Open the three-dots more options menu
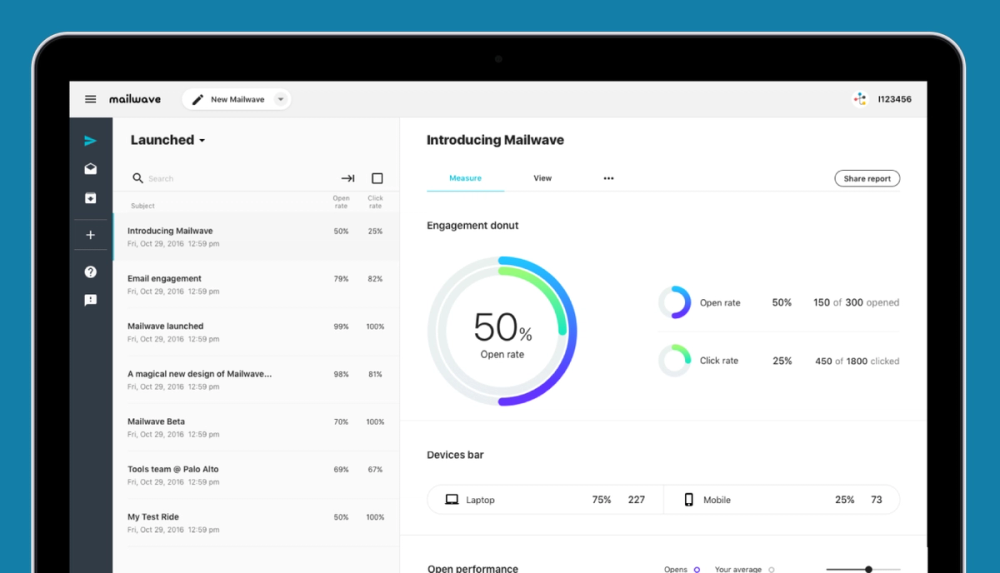This screenshot has height=573, width=1000. pos(608,179)
